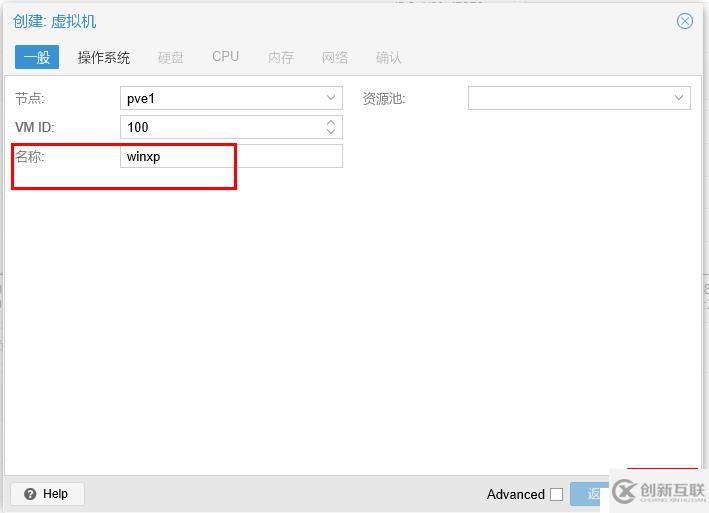Expand the 资源池 dropdown arrow
This screenshot has width=709, height=513.
coord(679,98)
